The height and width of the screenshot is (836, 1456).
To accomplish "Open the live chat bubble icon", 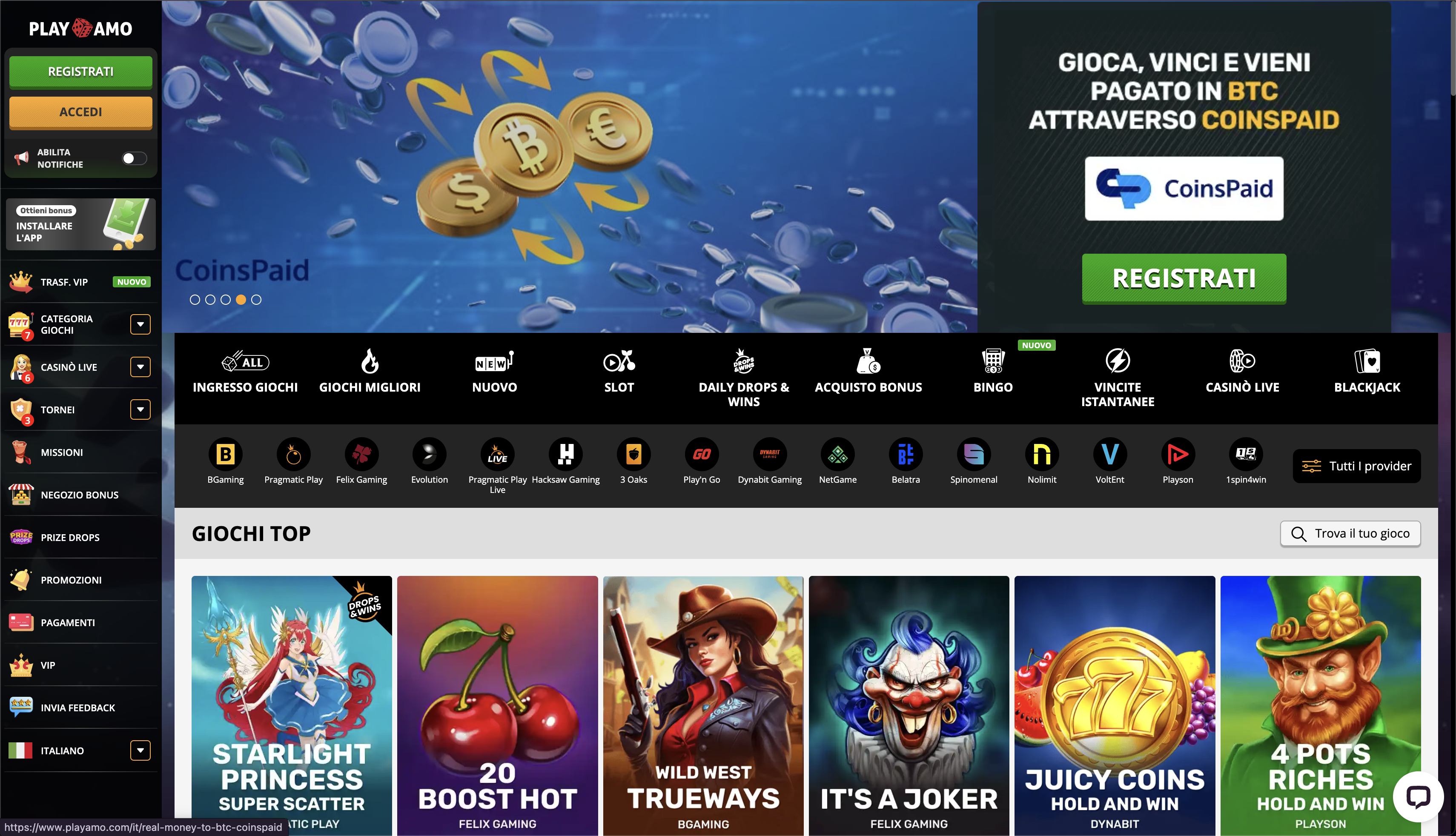I will click(x=1418, y=797).
